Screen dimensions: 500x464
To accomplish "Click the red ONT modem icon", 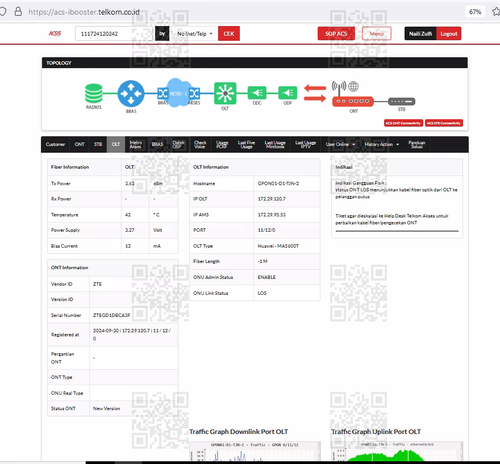I will coord(353,101).
